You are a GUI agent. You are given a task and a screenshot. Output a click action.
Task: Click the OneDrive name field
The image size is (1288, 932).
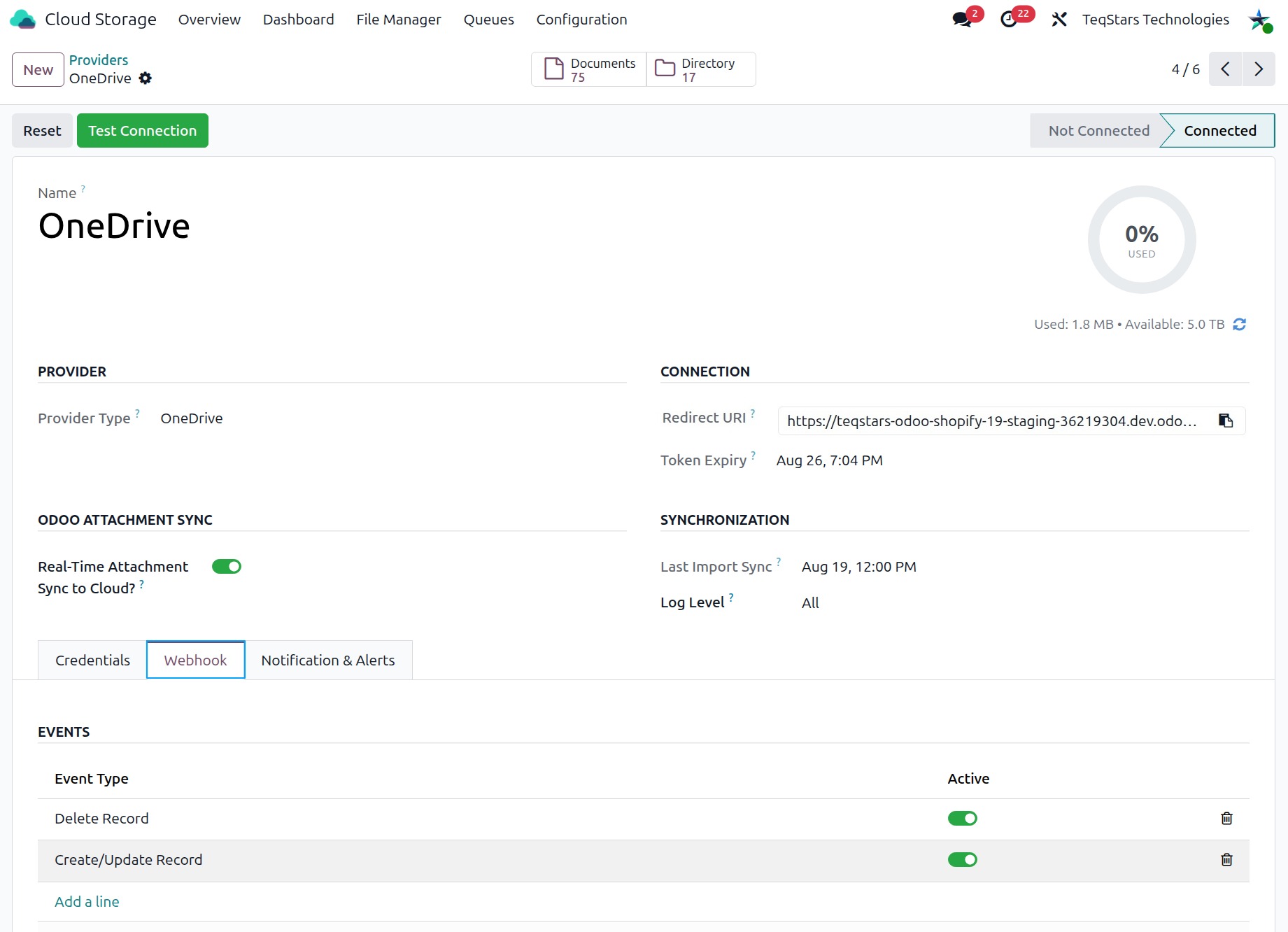114,226
